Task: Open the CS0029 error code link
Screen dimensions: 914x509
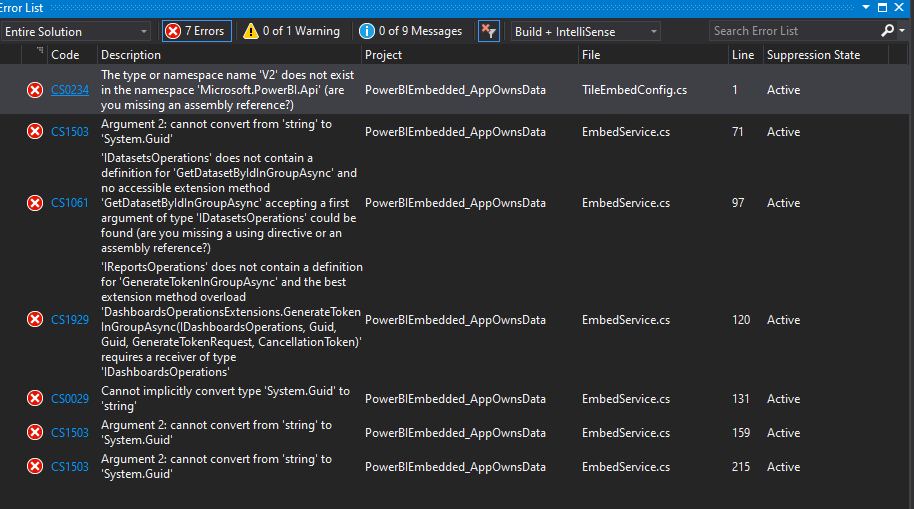Action: (70, 399)
